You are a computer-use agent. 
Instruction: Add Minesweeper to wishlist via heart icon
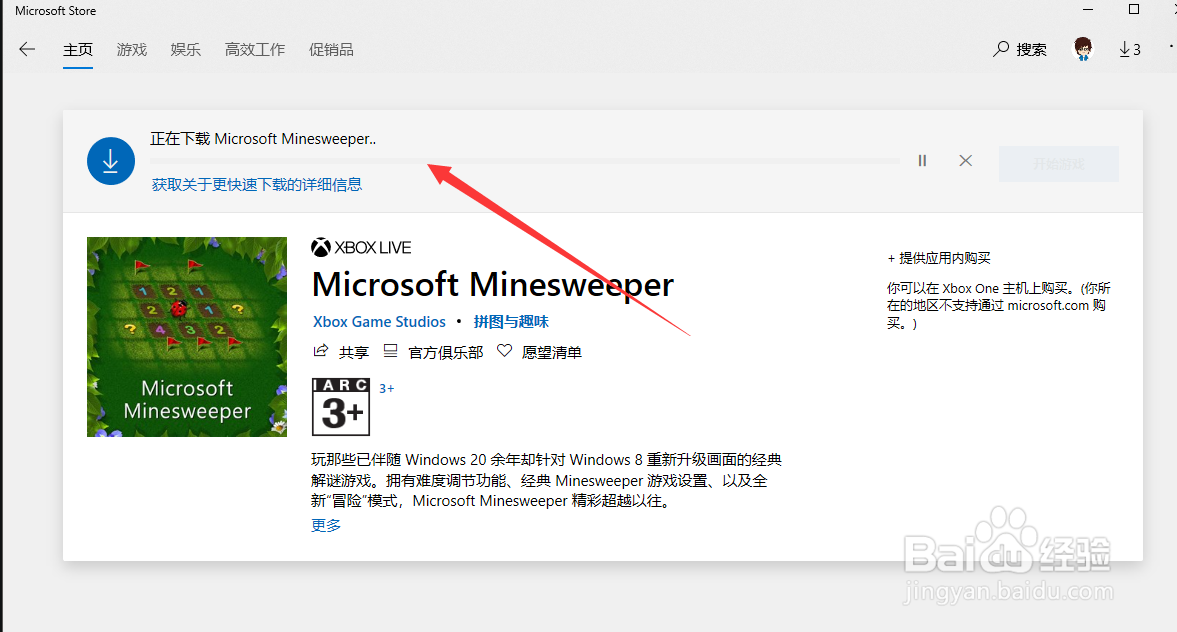pyautogui.click(x=504, y=351)
